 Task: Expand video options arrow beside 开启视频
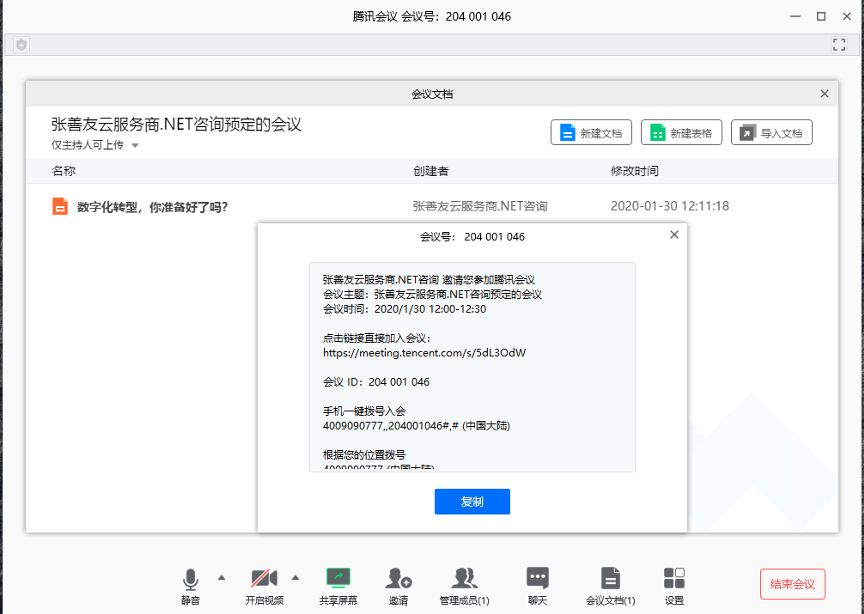(x=295, y=578)
